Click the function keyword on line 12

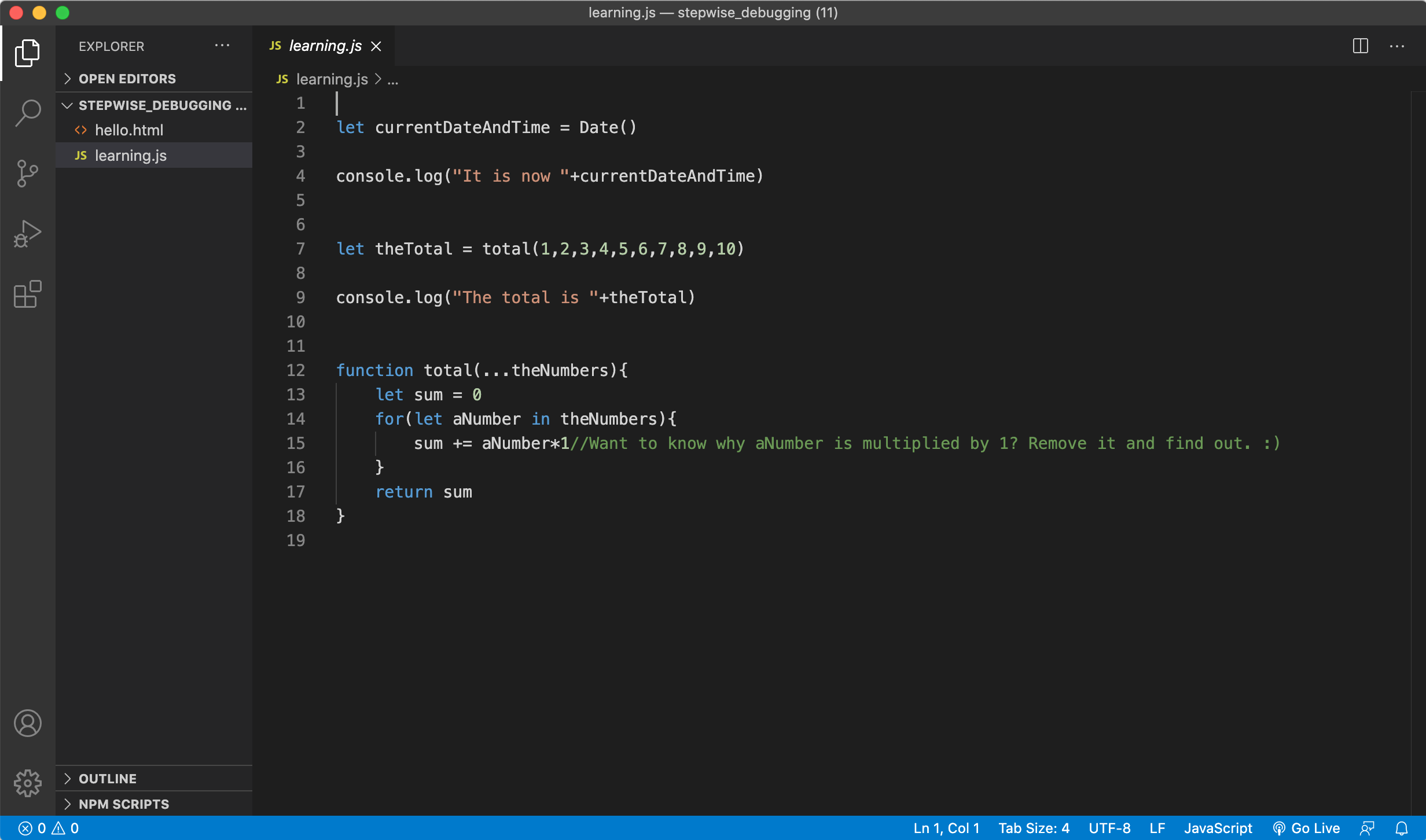(x=375, y=370)
